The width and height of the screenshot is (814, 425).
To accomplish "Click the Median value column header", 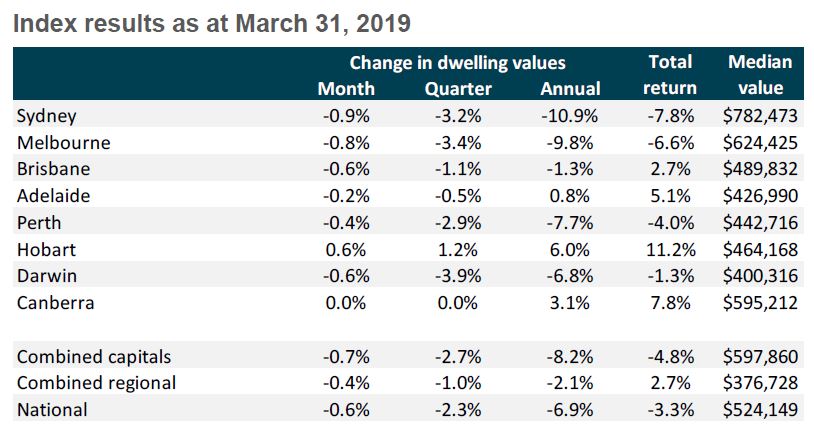I will click(x=760, y=75).
